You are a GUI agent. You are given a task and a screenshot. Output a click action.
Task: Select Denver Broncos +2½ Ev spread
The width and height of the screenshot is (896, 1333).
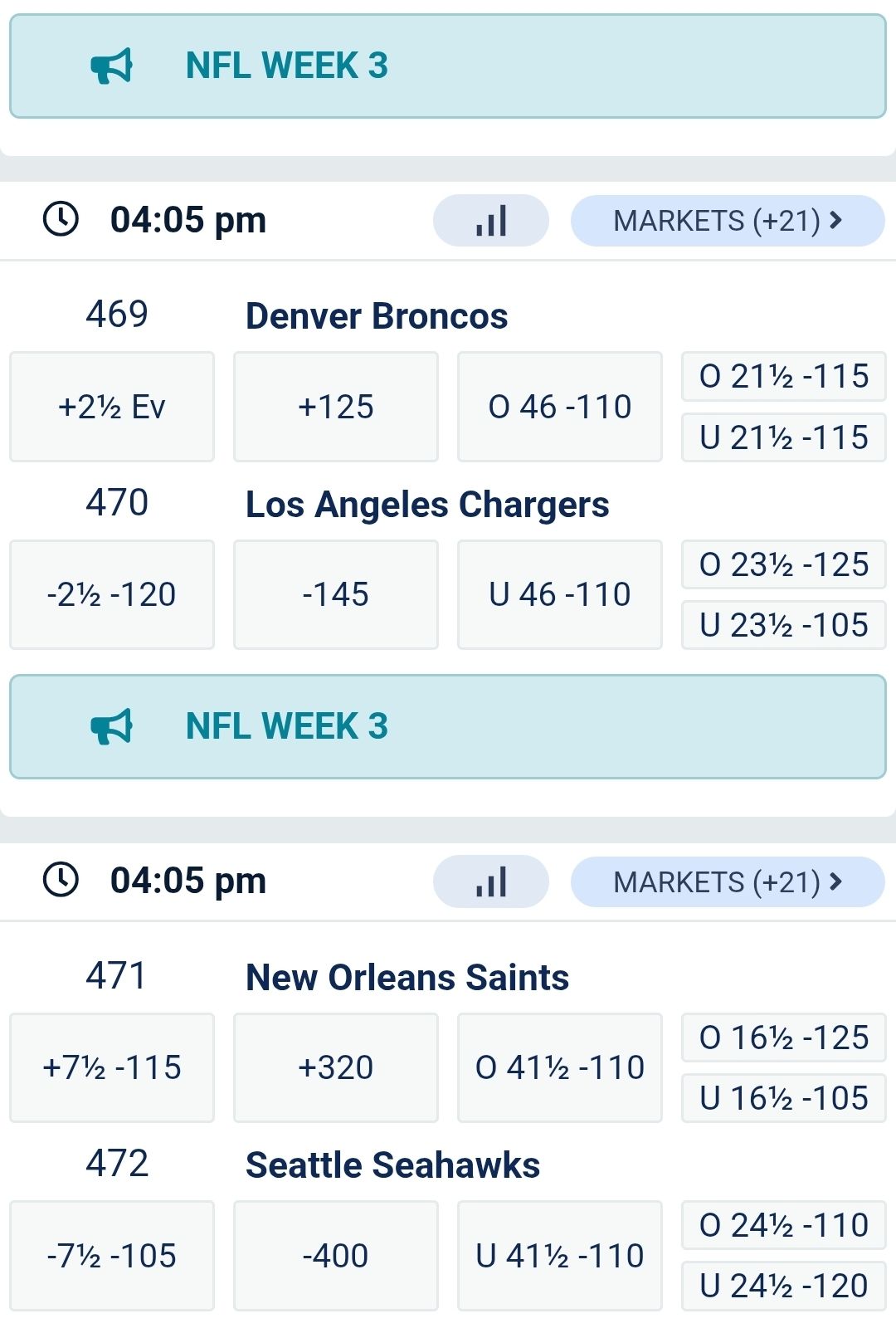pos(112,407)
